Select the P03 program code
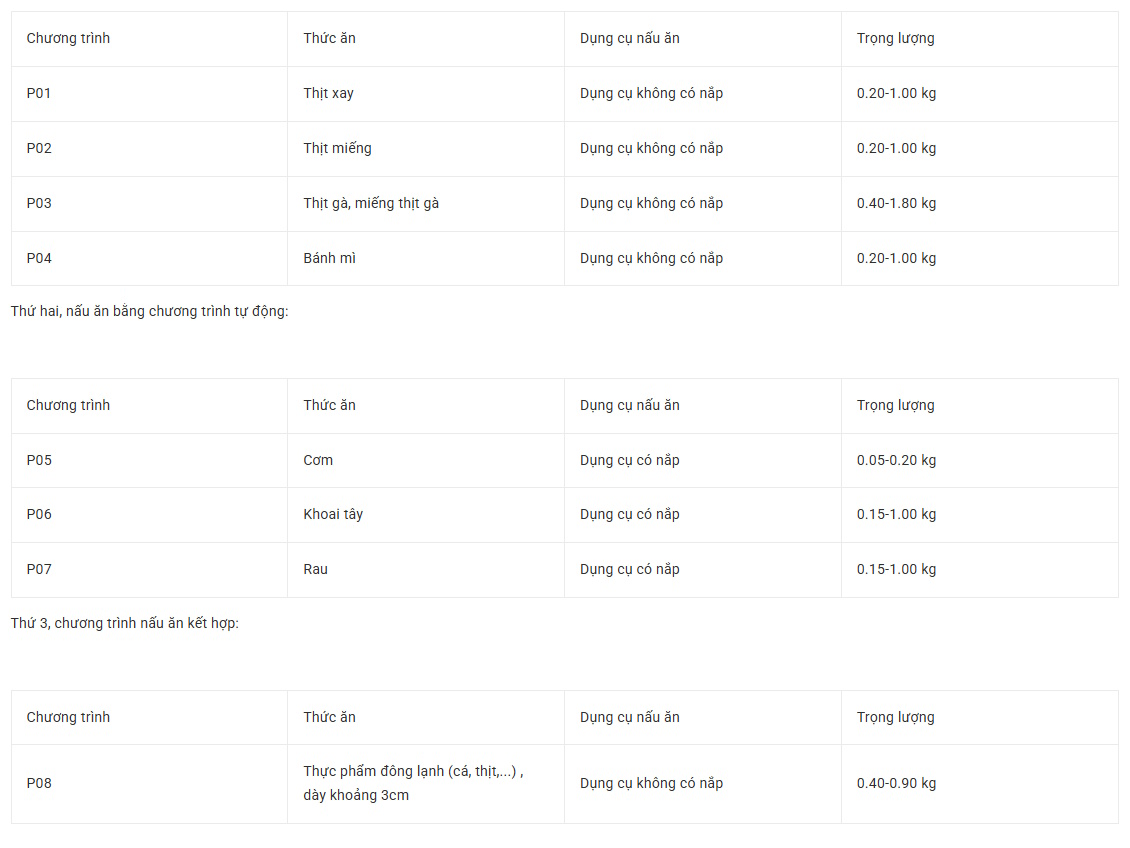 pyautogui.click(x=39, y=203)
